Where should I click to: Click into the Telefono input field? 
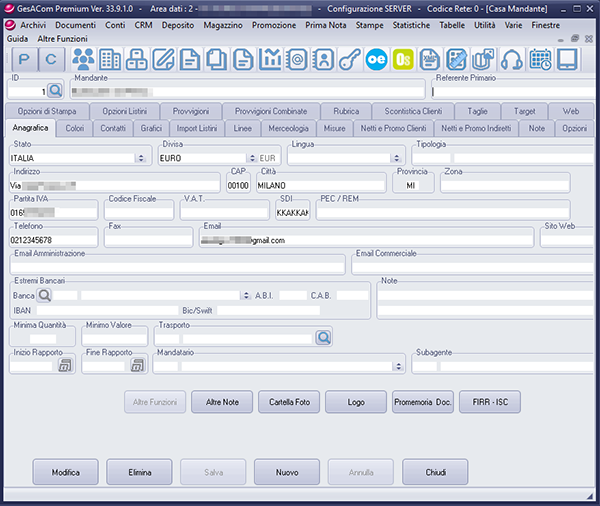55,240
